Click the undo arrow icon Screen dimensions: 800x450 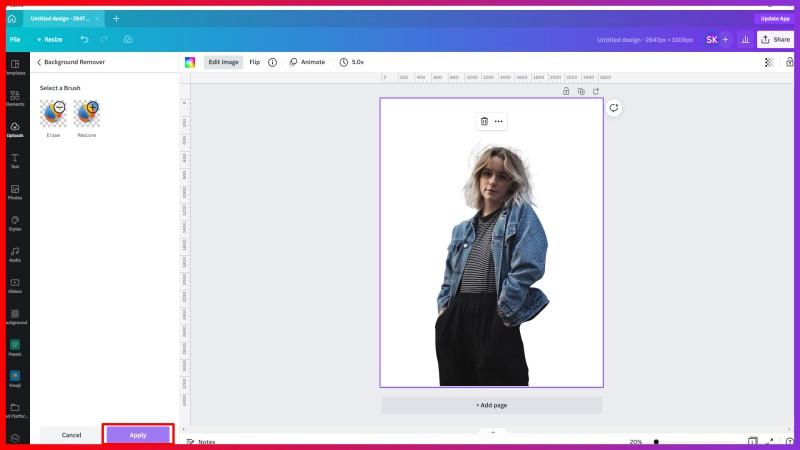84,39
